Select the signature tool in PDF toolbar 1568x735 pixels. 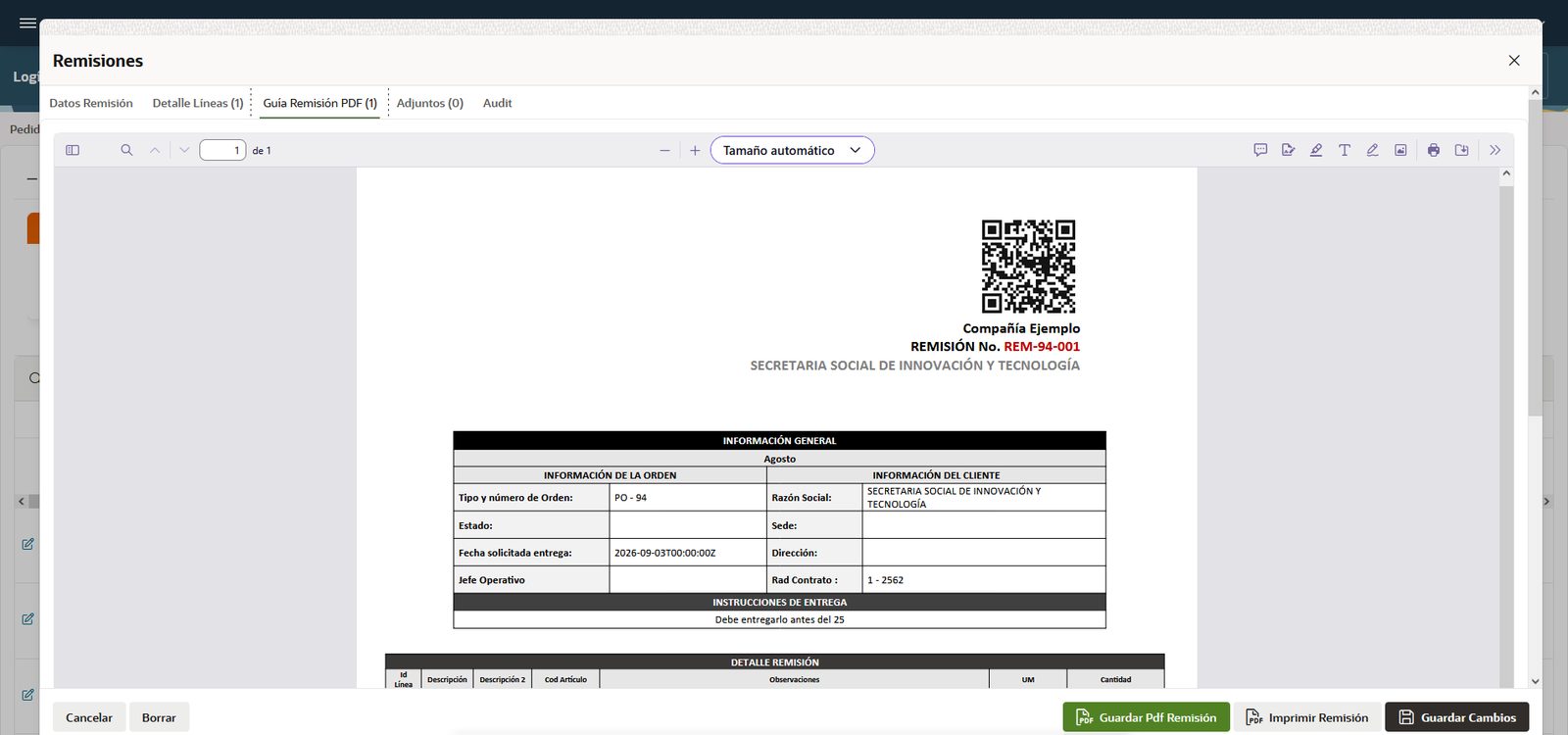1289,150
